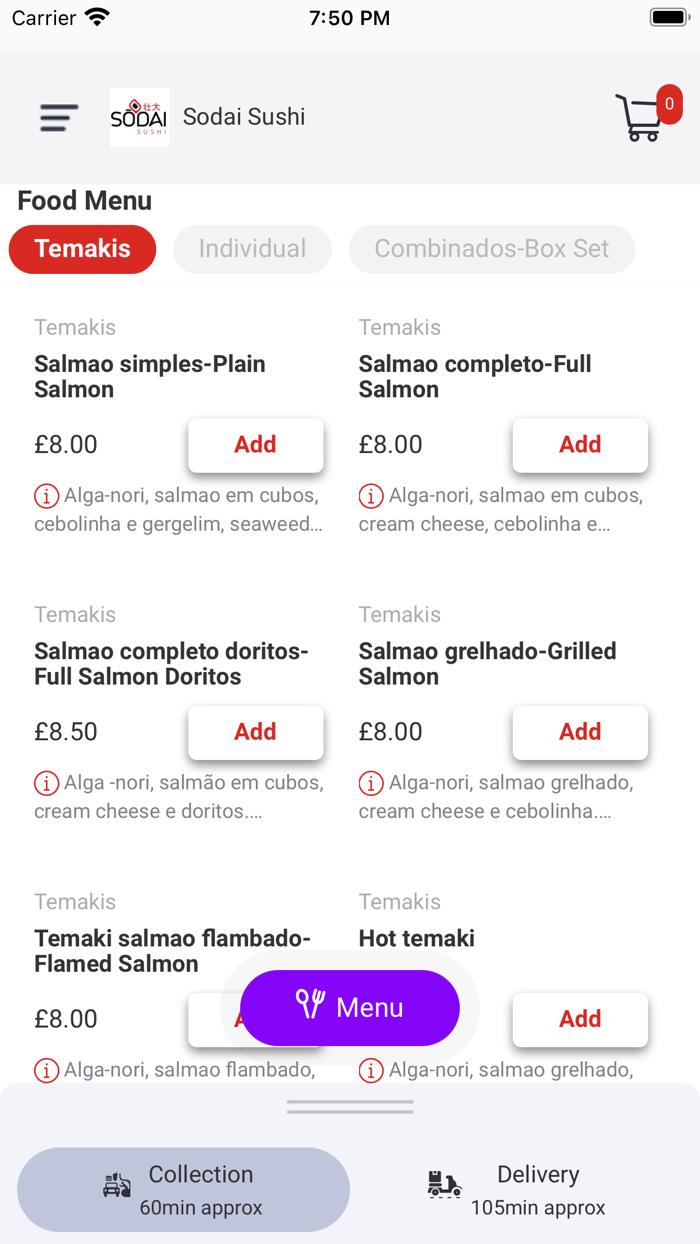Click the cart item count badge

tap(668, 103)
